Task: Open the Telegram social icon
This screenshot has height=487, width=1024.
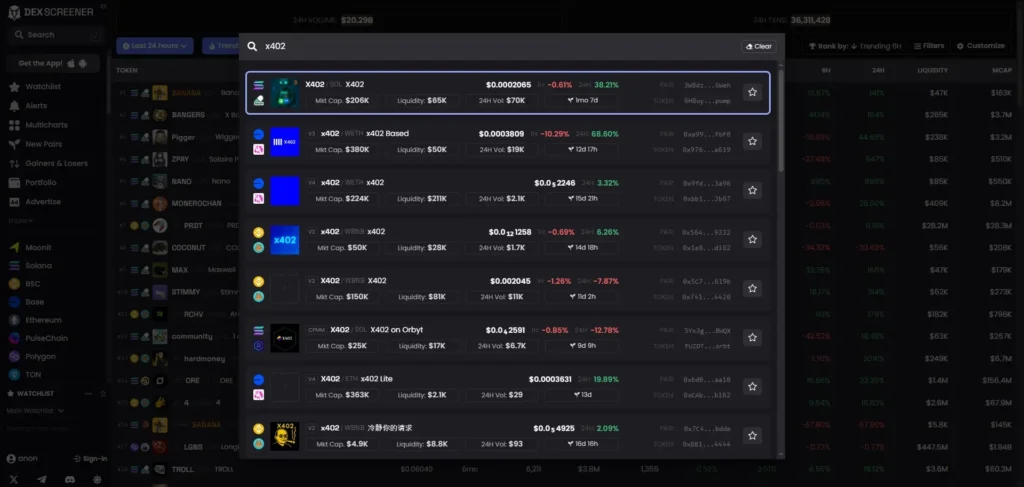Action: (42, 479)
